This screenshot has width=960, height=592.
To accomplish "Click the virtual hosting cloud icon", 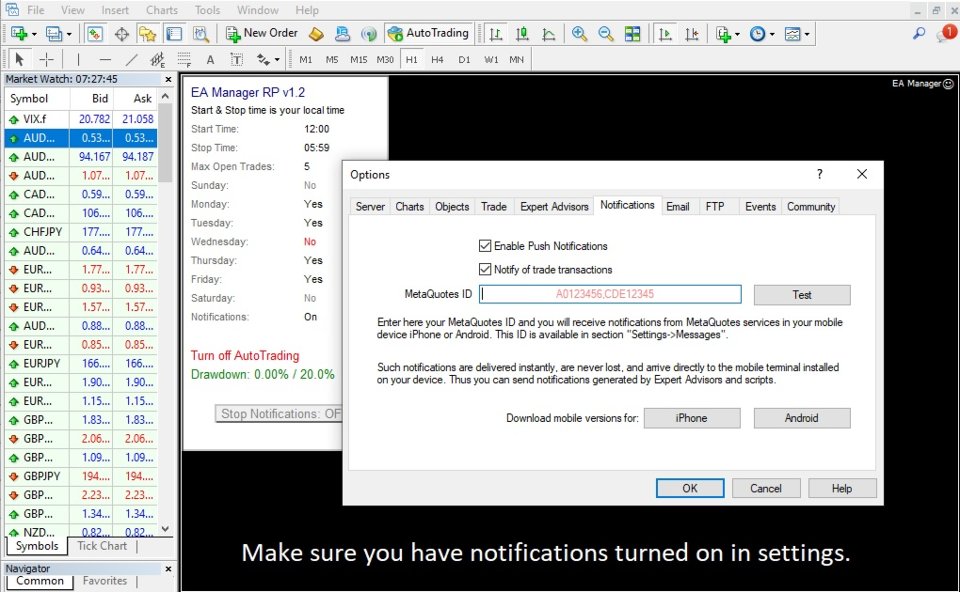I will click(x=342, y=34).
